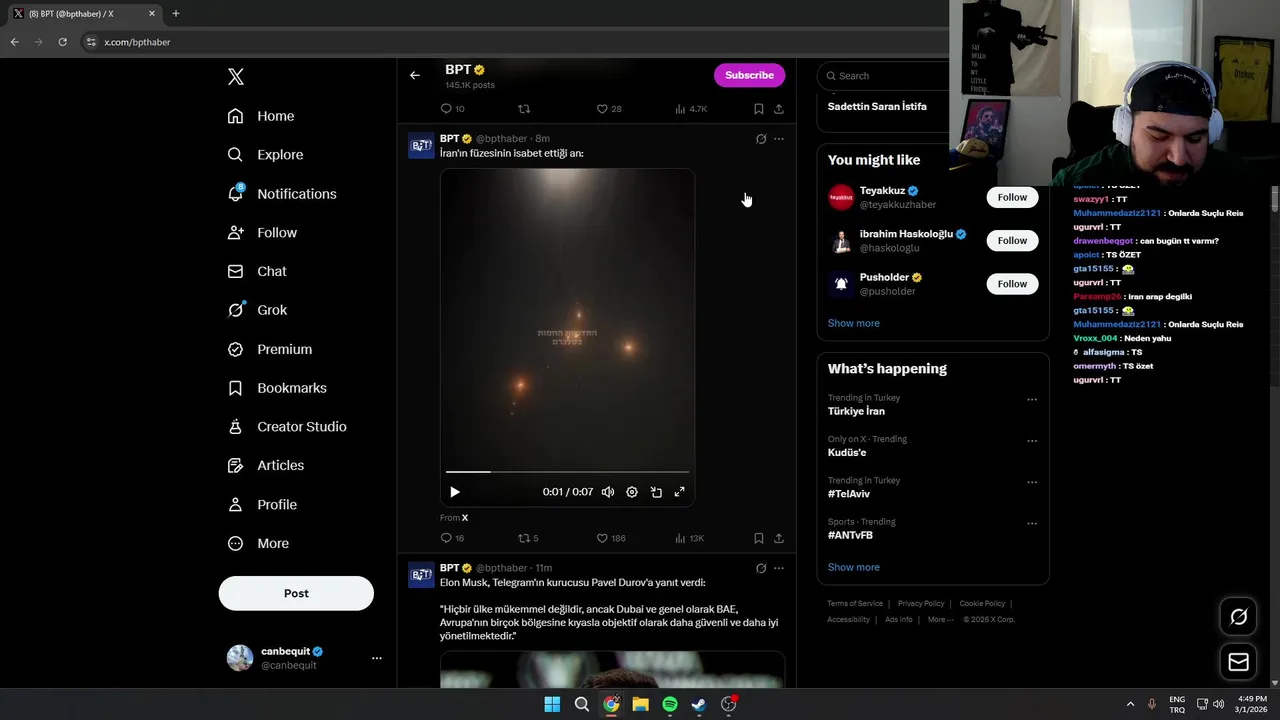The width and height of the screenshot is (1280, 720).
Task: Open a new browser tab
Action: pyautogui.click(x=176, y=14)
